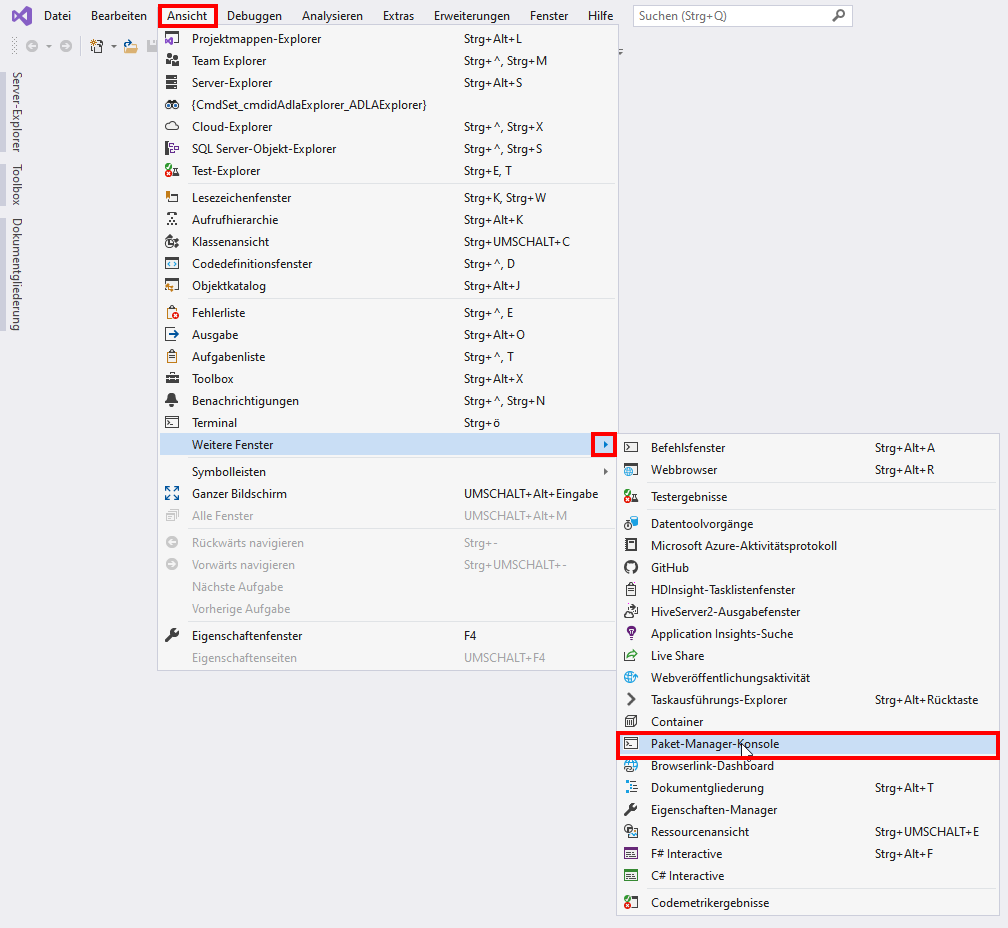1008x928 pixels.
Task: Select C# Interactive menu entry
Action: 807,875
